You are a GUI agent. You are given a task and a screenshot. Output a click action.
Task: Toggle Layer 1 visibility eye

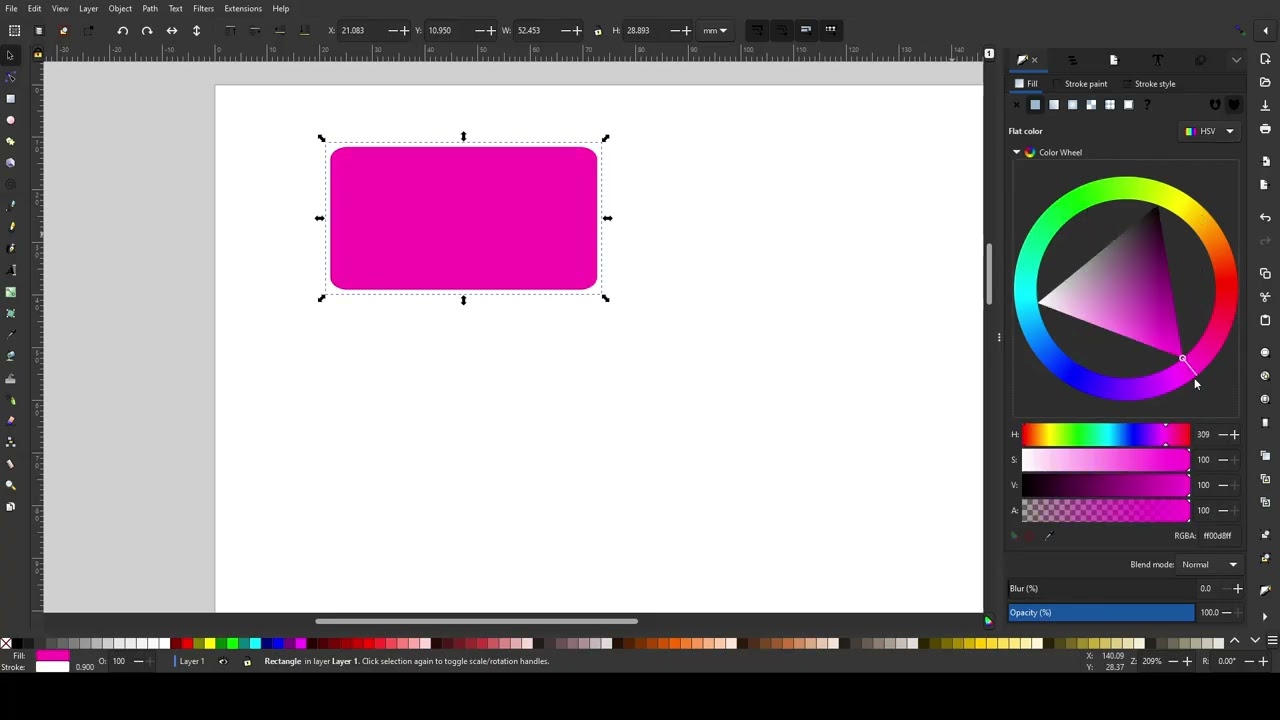[x=223, y=661]
